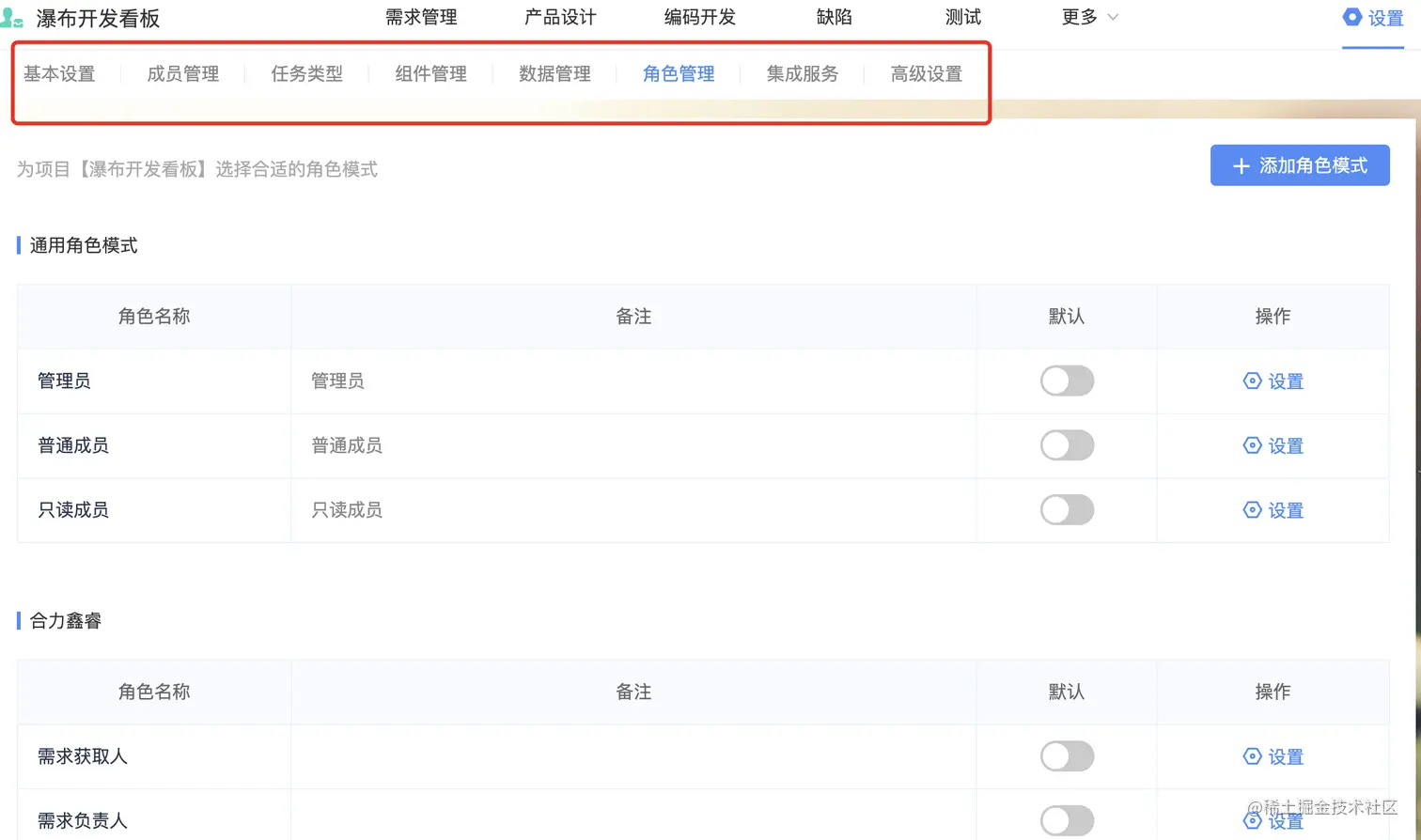The height and width of the screenshot is (840, 1421).
Task: Click the project logo icon beside 瀑布开发看板
Action: click(x=12, y=18)
